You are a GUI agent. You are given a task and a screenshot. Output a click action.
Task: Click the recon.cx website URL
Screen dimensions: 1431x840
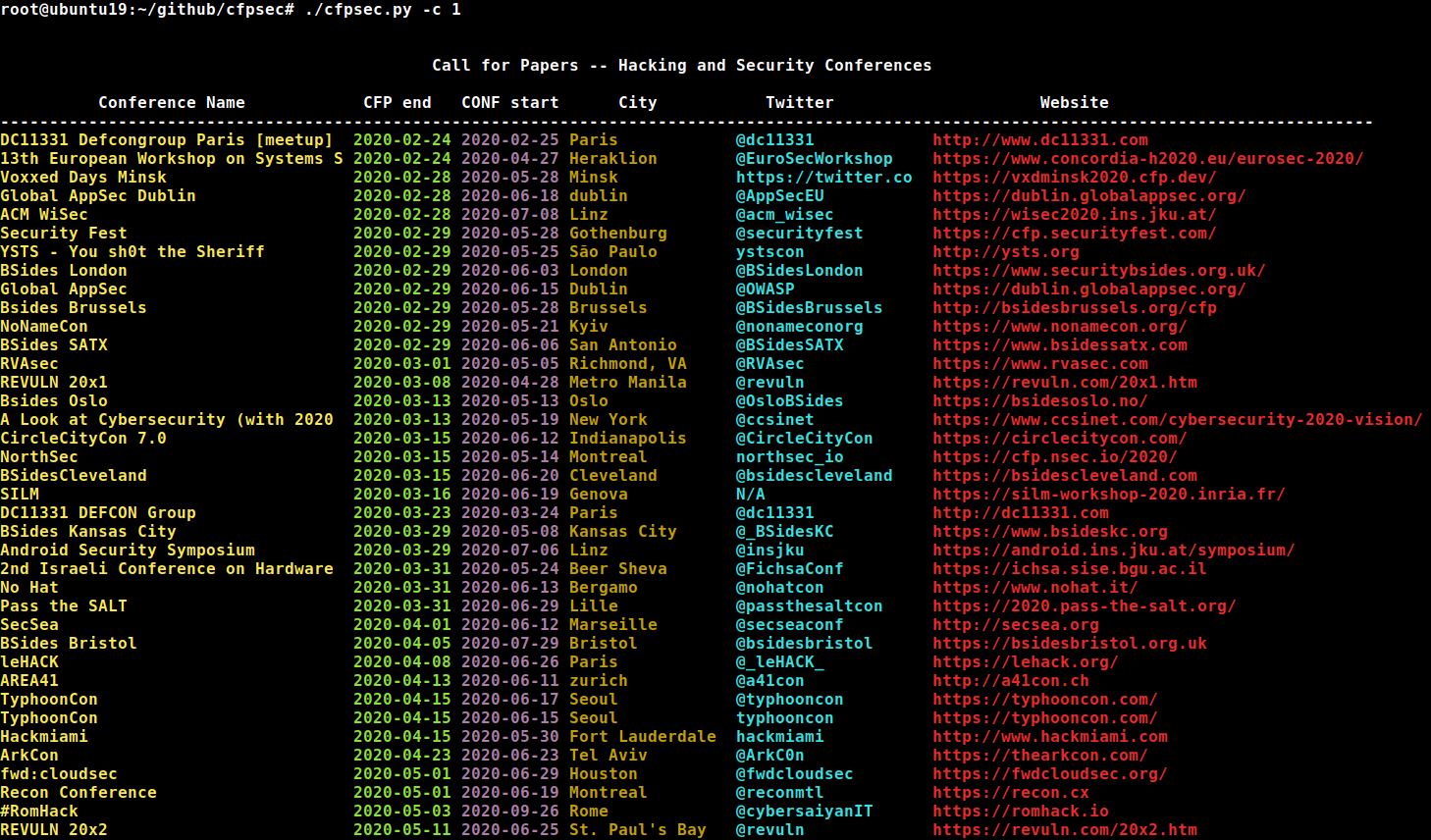(1011, 792)
